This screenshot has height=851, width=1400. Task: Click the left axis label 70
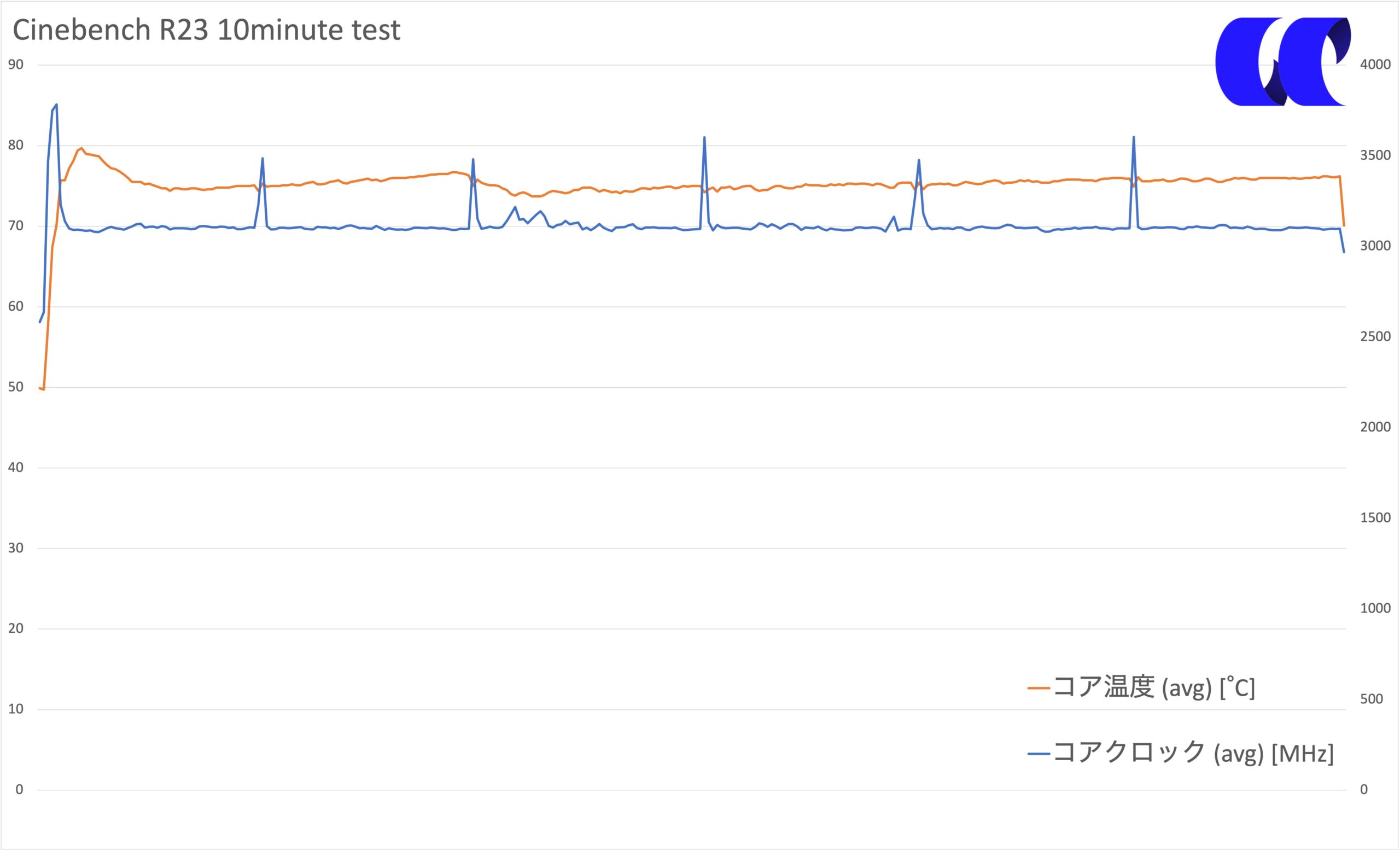[16, 225]
